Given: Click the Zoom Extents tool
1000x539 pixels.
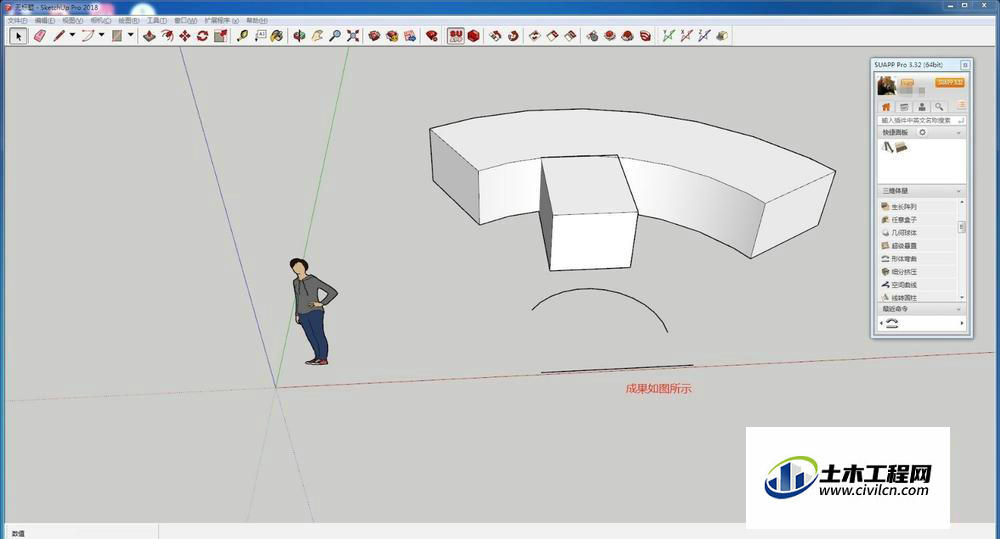Looking at the screenshot, I should coord(353,36).
